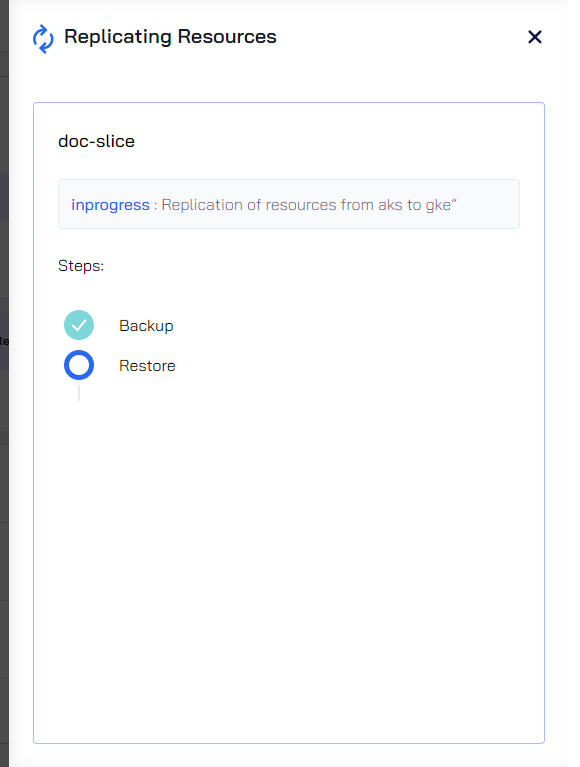The height and width of the screenshot is (767, 580).
Task: Click the blue inprogress status text
Action: [x=111, y=204]
